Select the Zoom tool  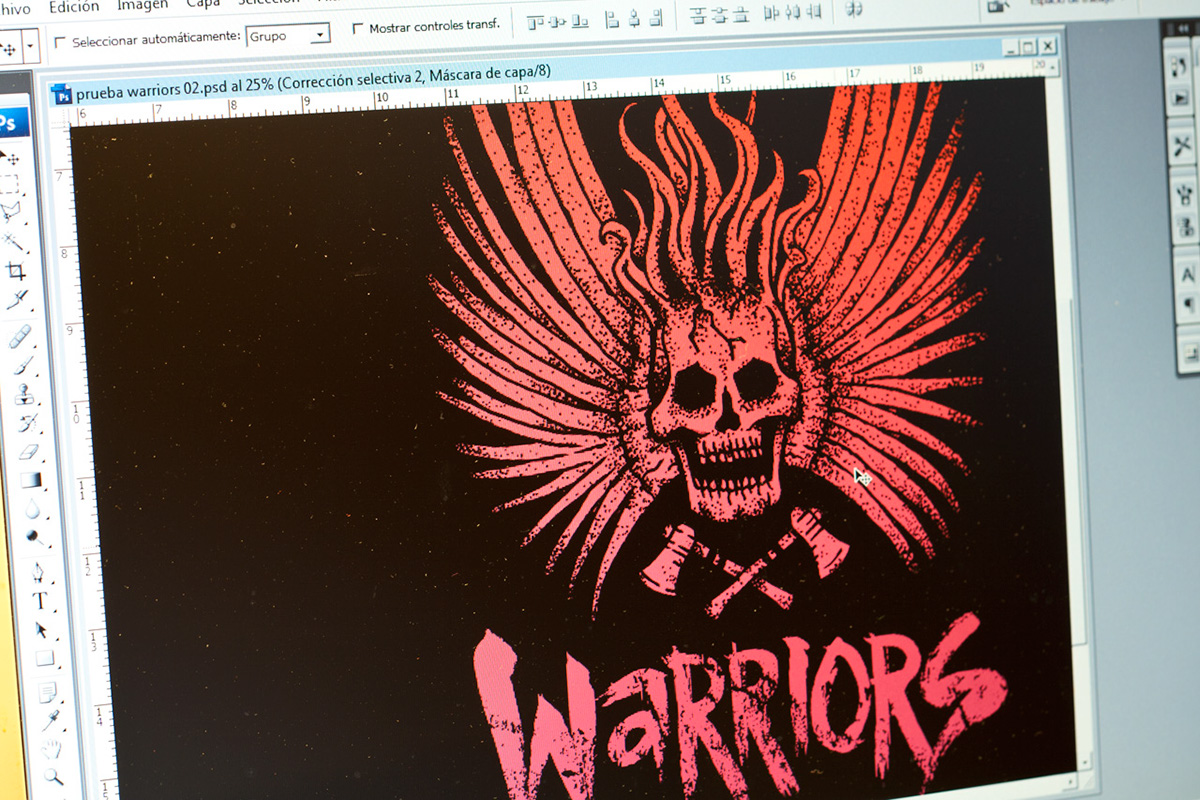point(53,776)
